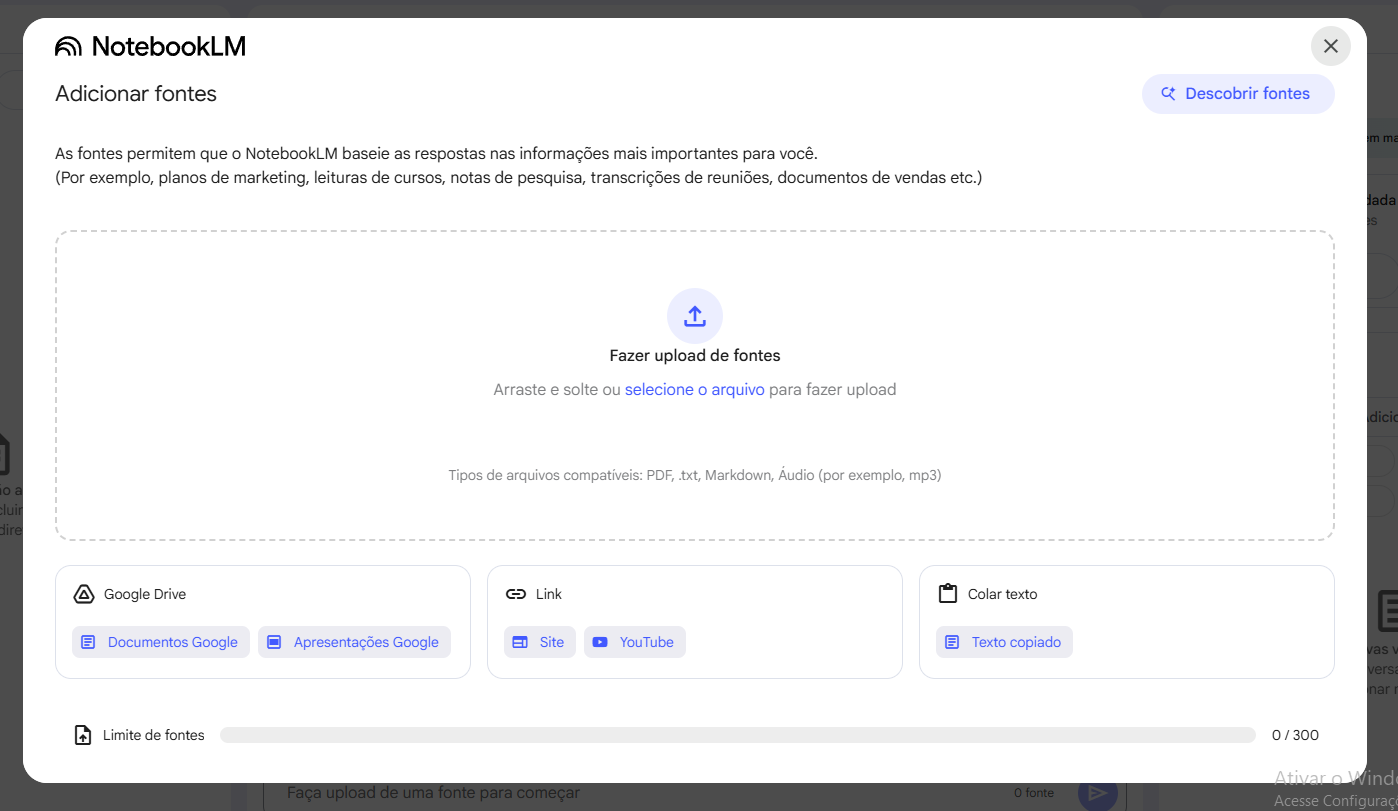Choose Texto copiado option
This screenshot has width=1398, height=811.
click(x=1004, y=642)
